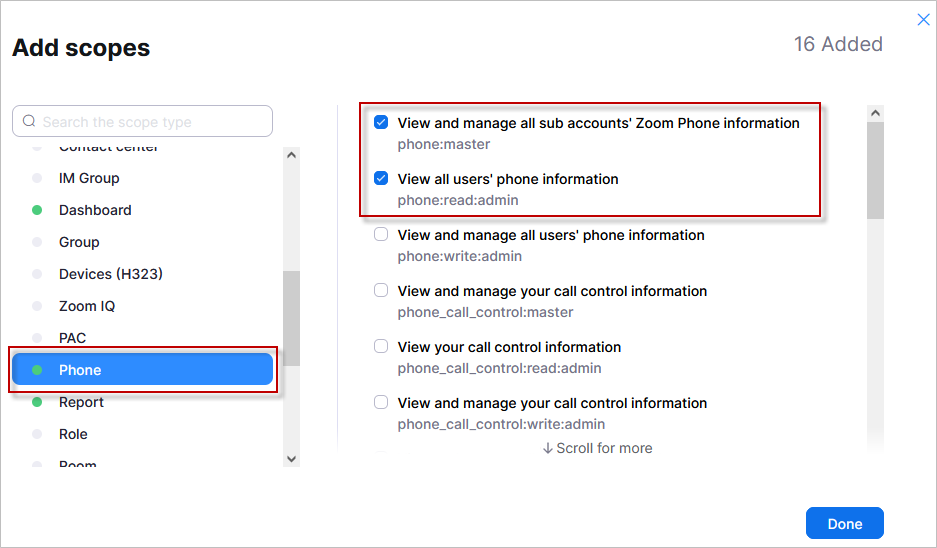Close the Add scopes dialog

point(923,20)
